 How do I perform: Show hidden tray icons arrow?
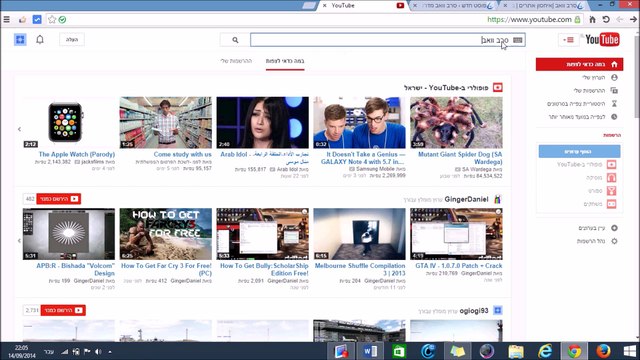pyautogui.click(x=110, y=351)
